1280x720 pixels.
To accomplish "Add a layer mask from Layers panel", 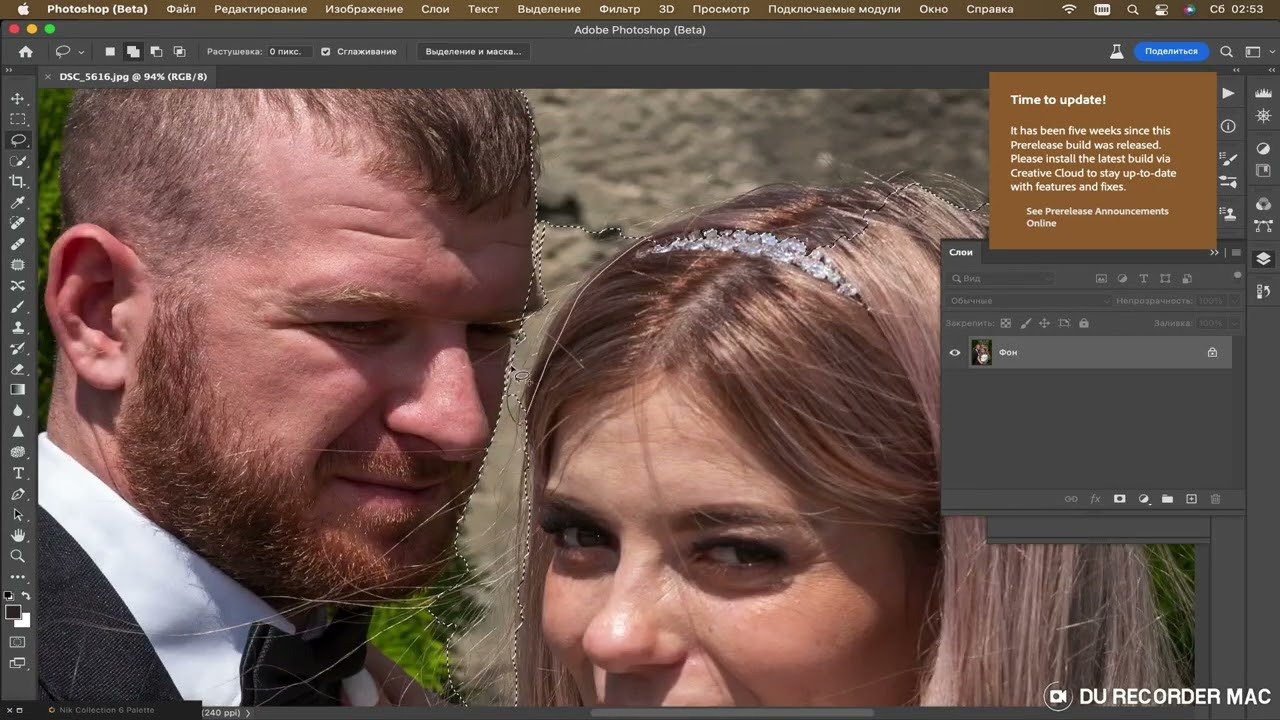I will click(1119, 499).
